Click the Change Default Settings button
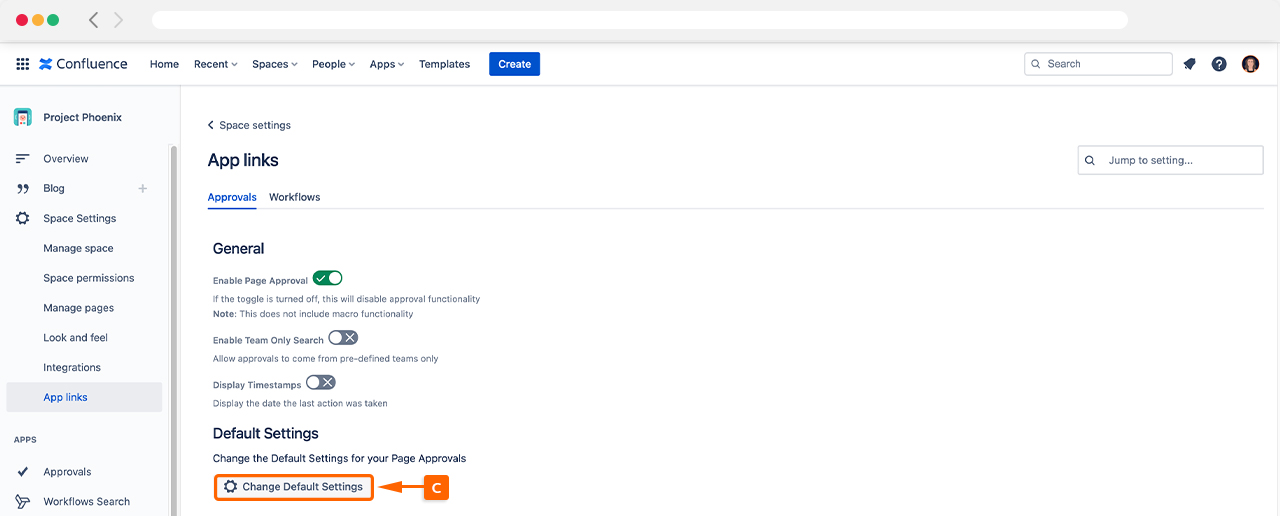The image size is (1280, 516). point(293,487)
